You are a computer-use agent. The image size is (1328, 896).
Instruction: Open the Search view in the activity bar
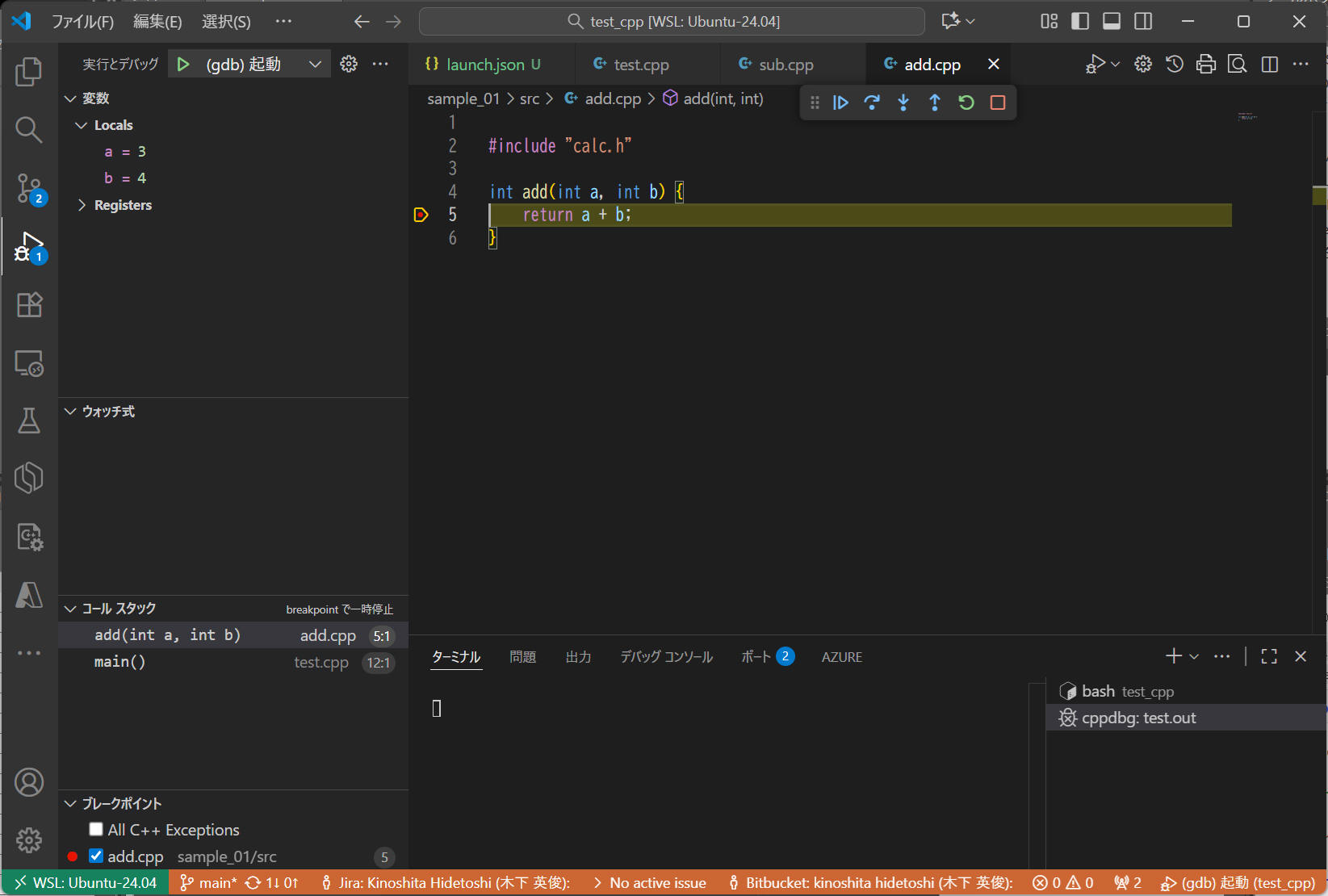29,129
